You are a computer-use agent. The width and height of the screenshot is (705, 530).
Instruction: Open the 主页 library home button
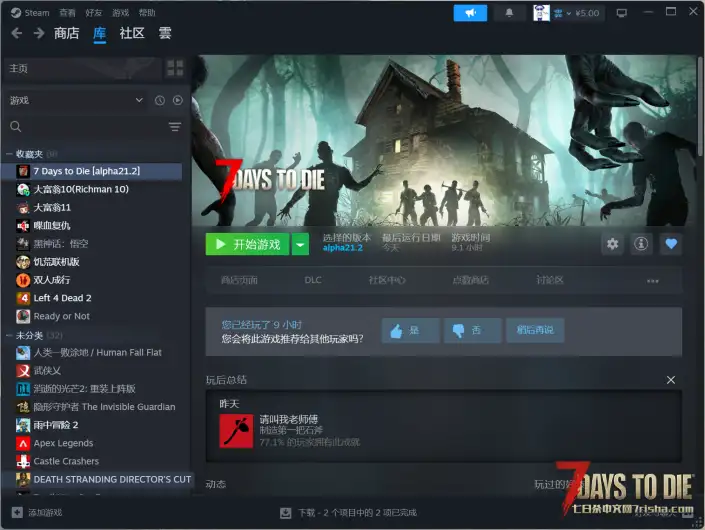point(82,68)
